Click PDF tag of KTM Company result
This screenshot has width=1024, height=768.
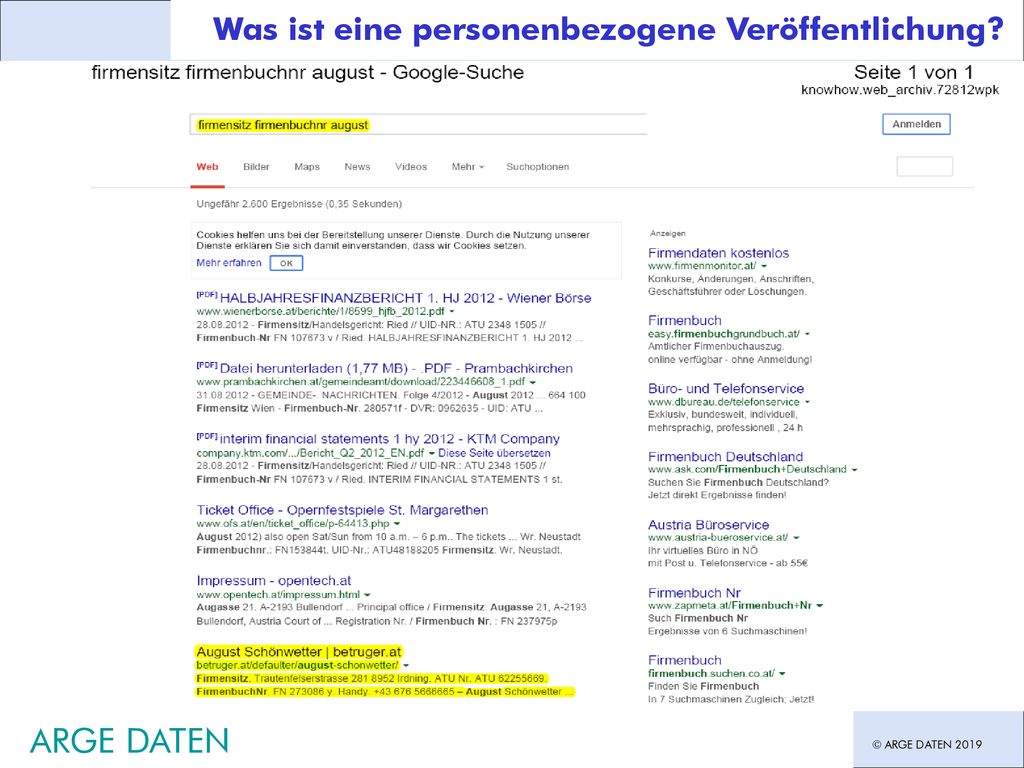[206, 436]
